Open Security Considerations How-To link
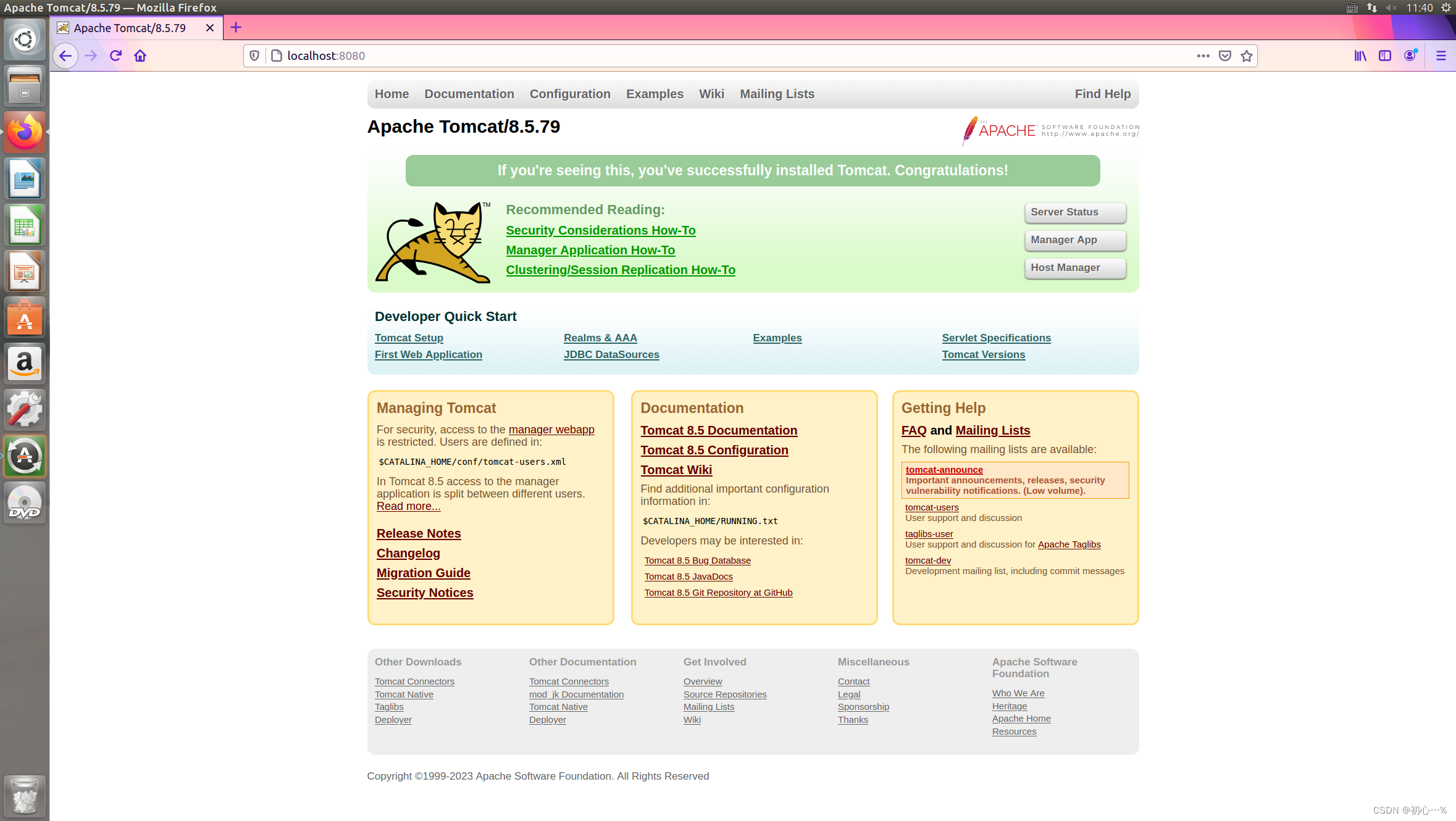The height and width of the screenshot is (821, 1456). pyautogui.click(x=600, y=230)
